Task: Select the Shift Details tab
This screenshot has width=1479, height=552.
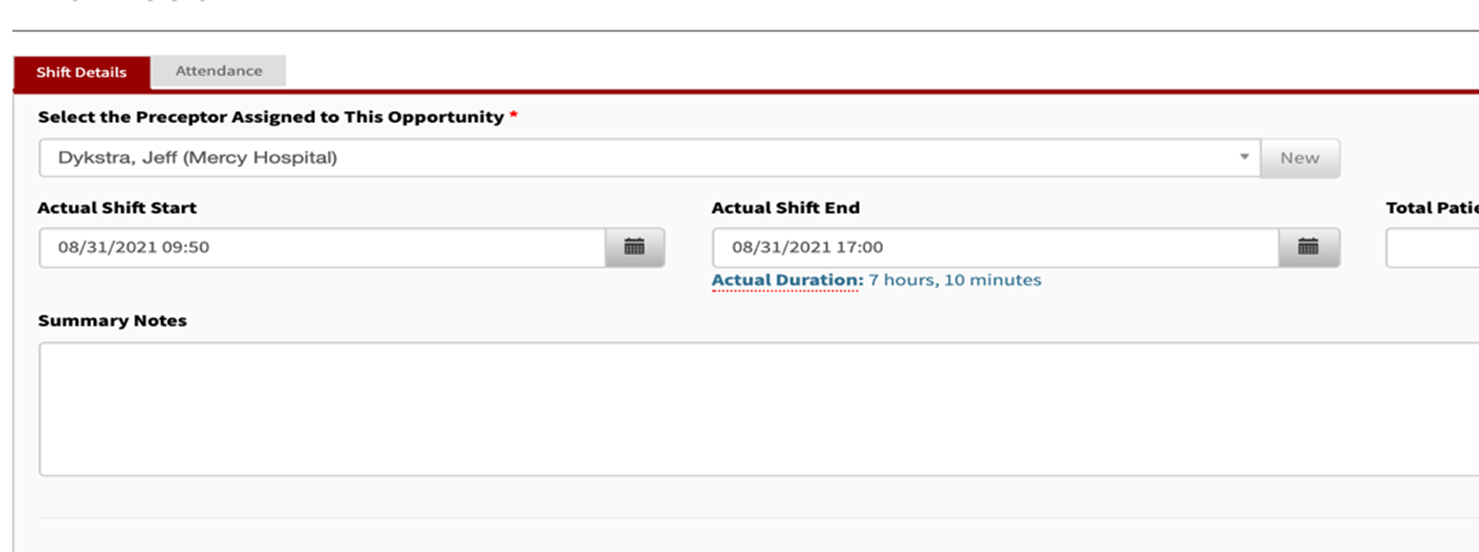Action: (81, 72)
